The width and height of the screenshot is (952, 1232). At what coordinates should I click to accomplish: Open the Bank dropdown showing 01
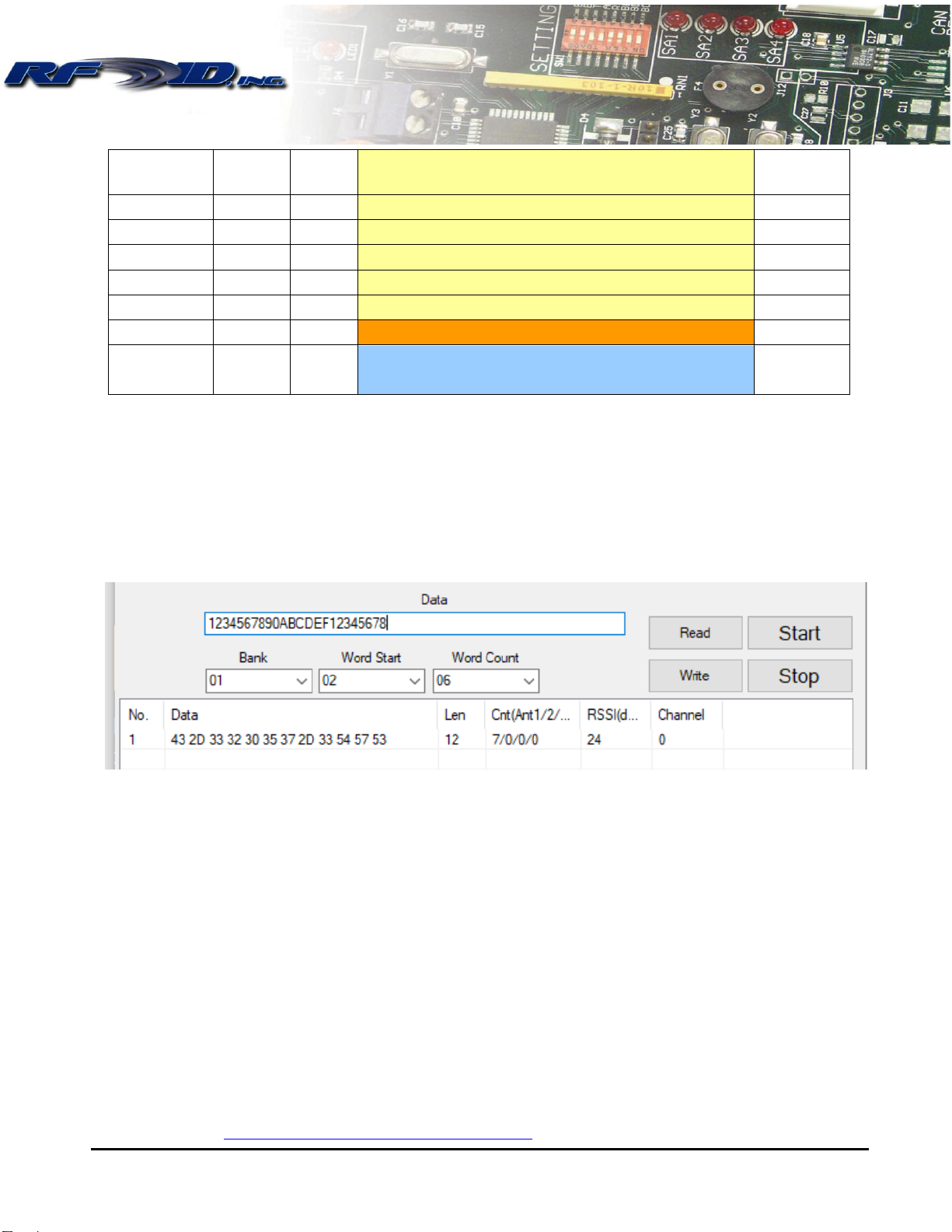point(259,681)
